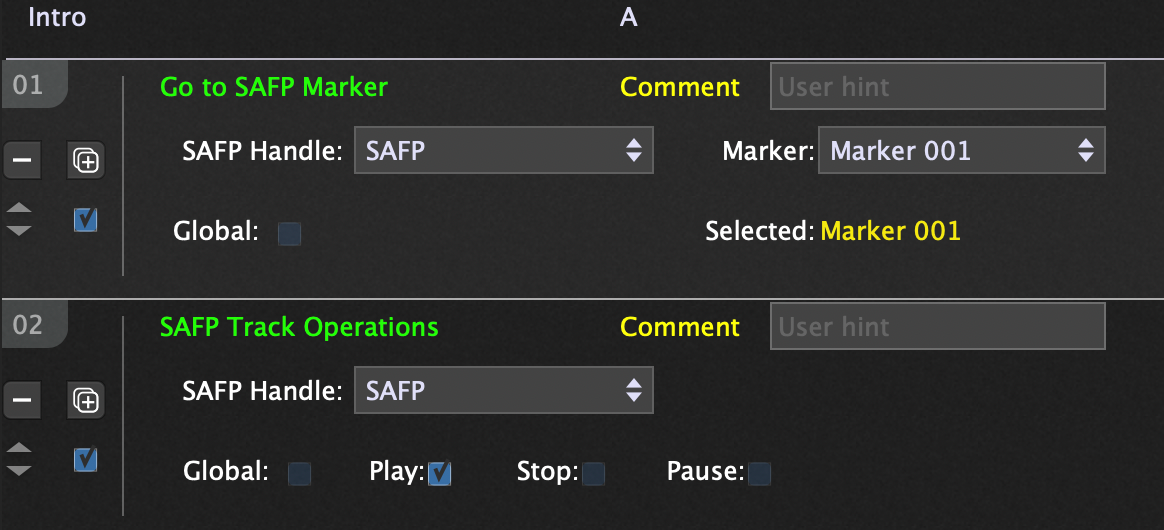This screenshot has width=1164, height=530.
Task: Move step 02 down with arrow
Action: 19,469
